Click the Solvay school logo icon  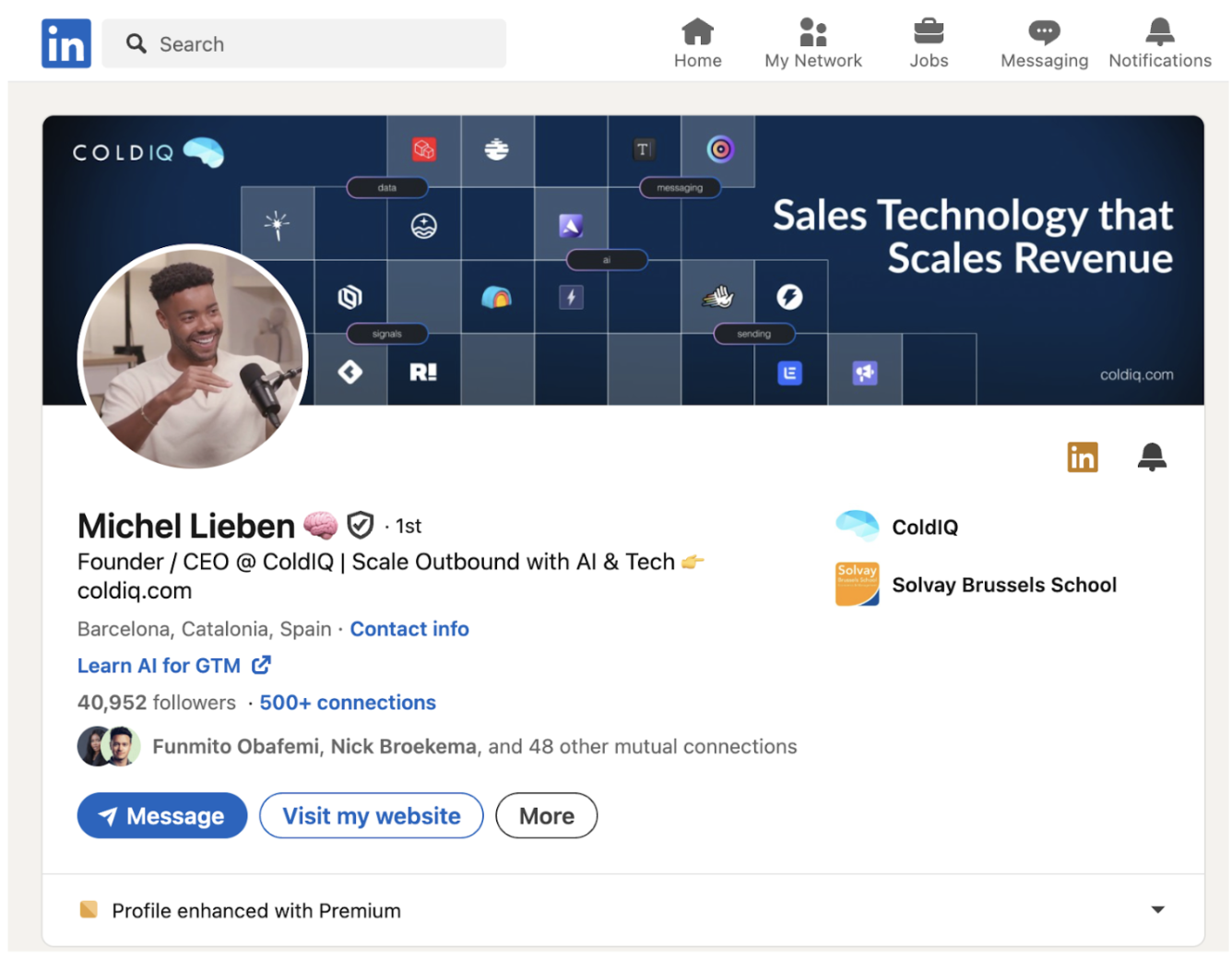point(858,585)
